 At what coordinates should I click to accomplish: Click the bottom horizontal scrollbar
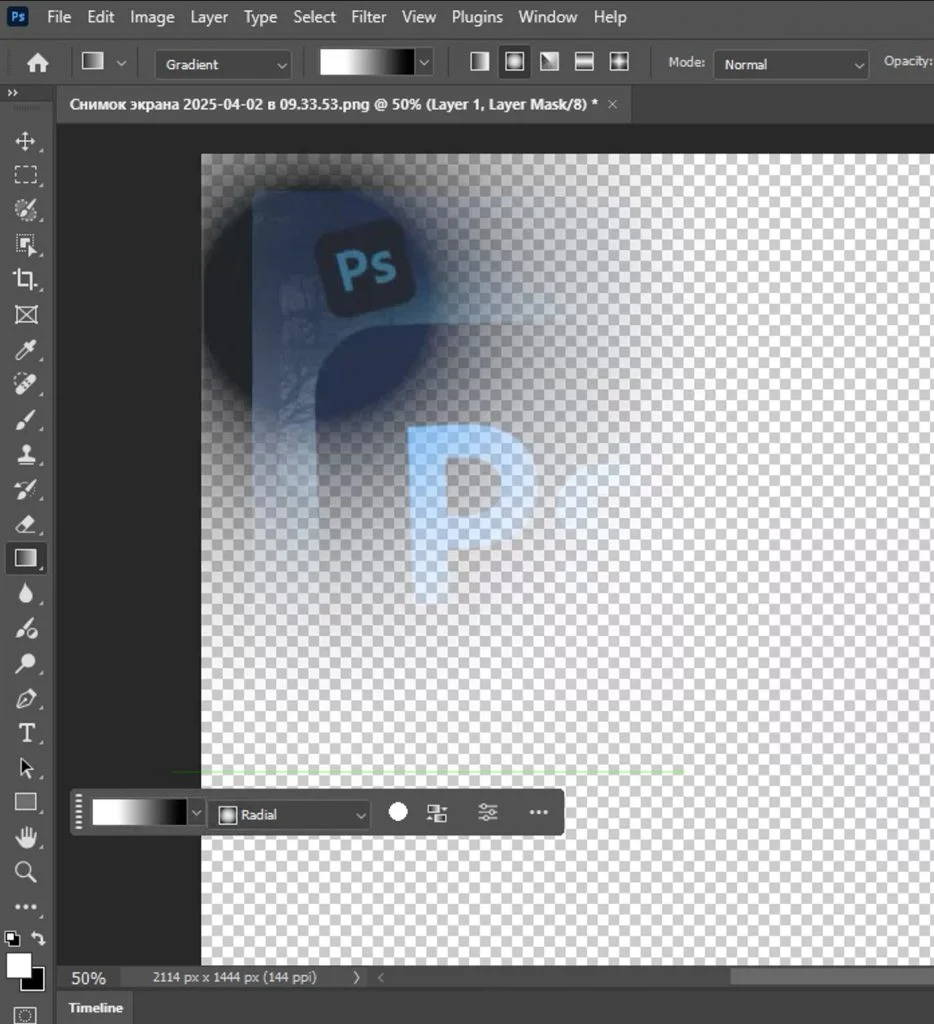(x=830, y=977)
